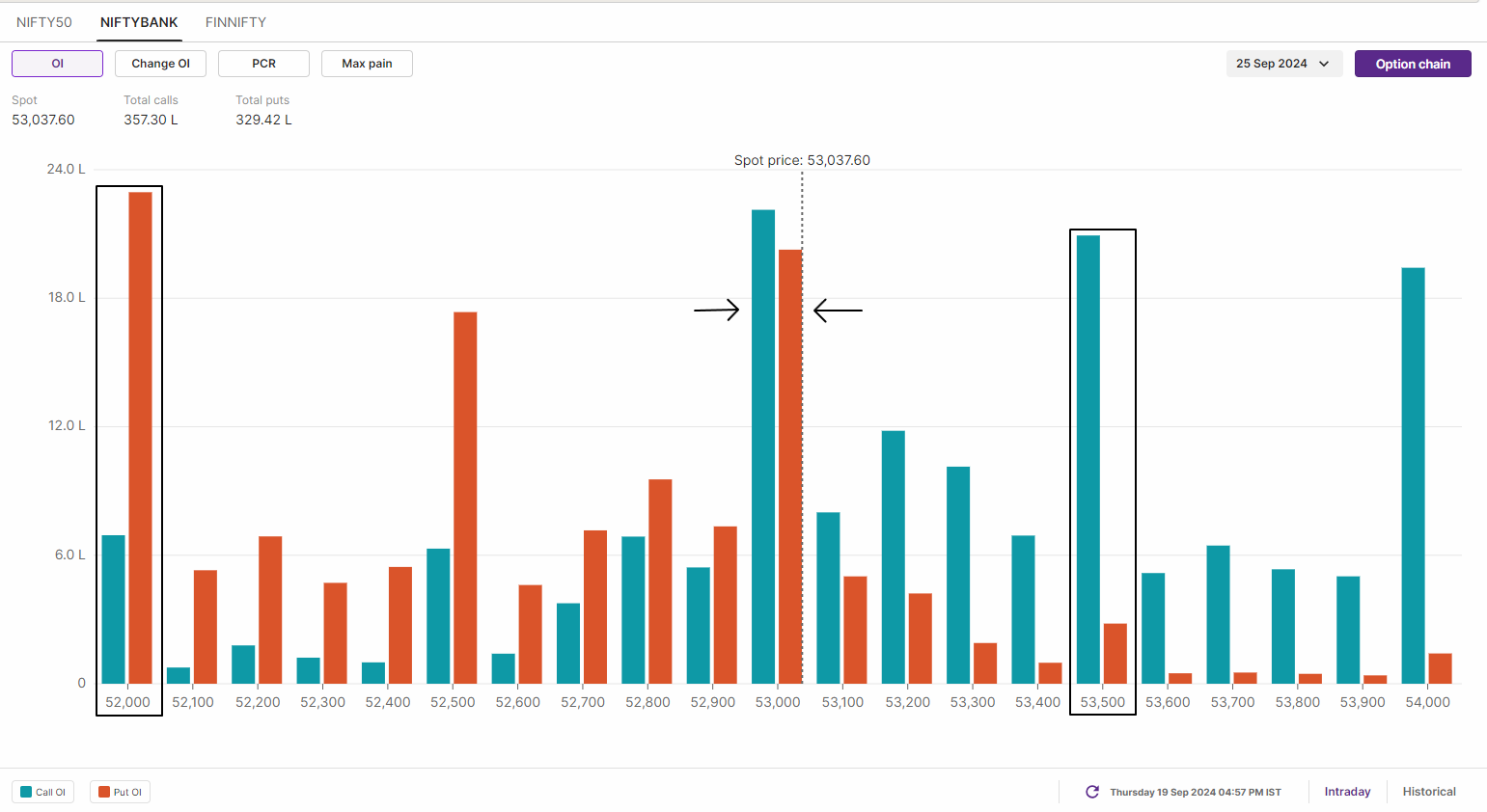Viewport: 1487px width, 812px height.
Task: Click the 52,000 call OI bar
Action: (114, 609)
